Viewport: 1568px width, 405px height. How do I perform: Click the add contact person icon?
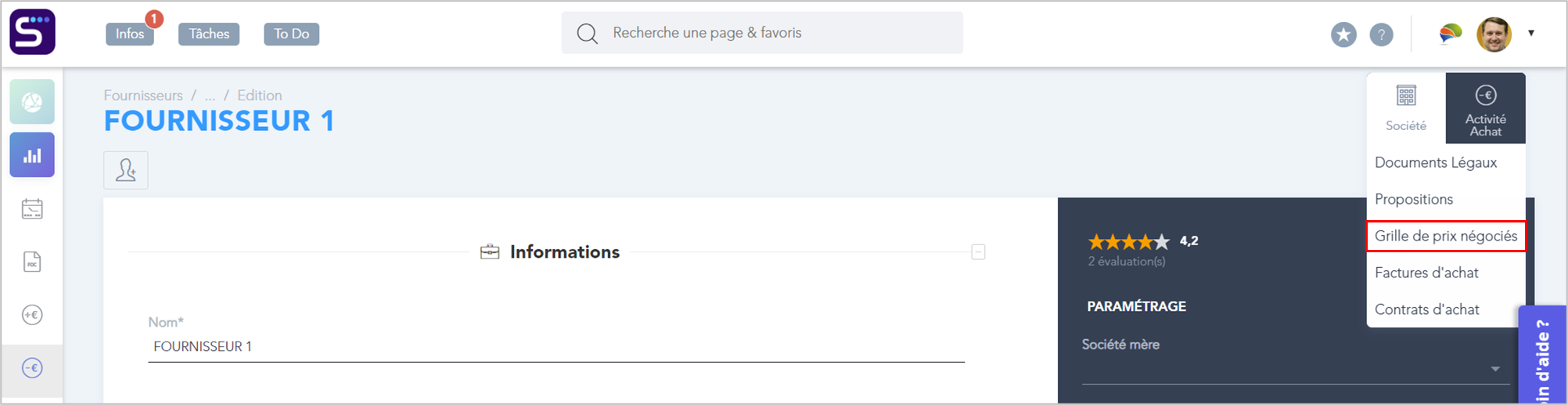coord(126,170)
